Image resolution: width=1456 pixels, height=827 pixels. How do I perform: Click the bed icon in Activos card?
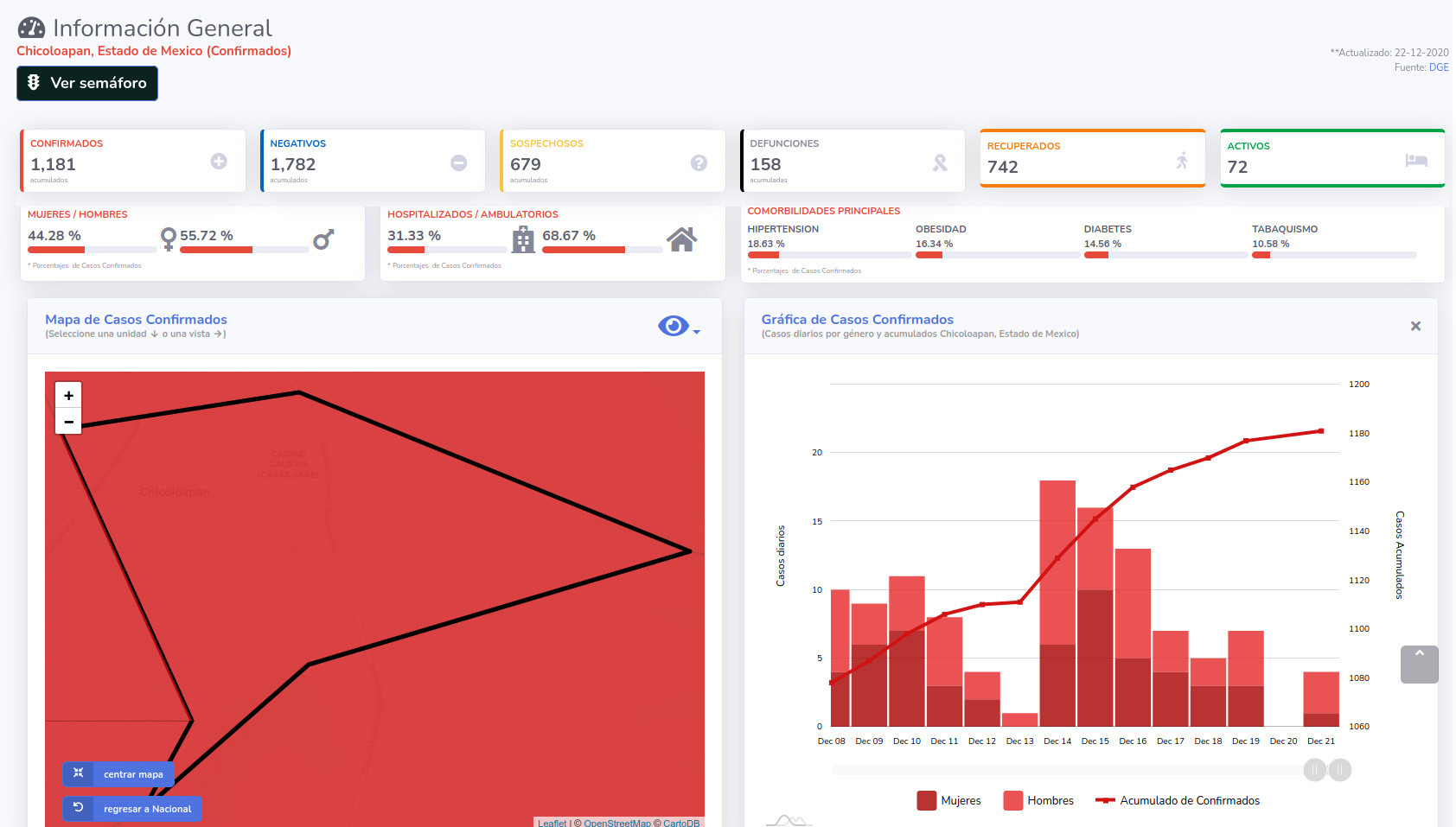coord(1416,160)
